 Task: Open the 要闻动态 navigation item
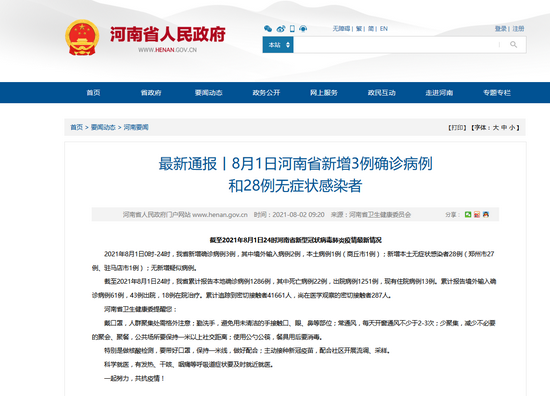pos(209,93)
